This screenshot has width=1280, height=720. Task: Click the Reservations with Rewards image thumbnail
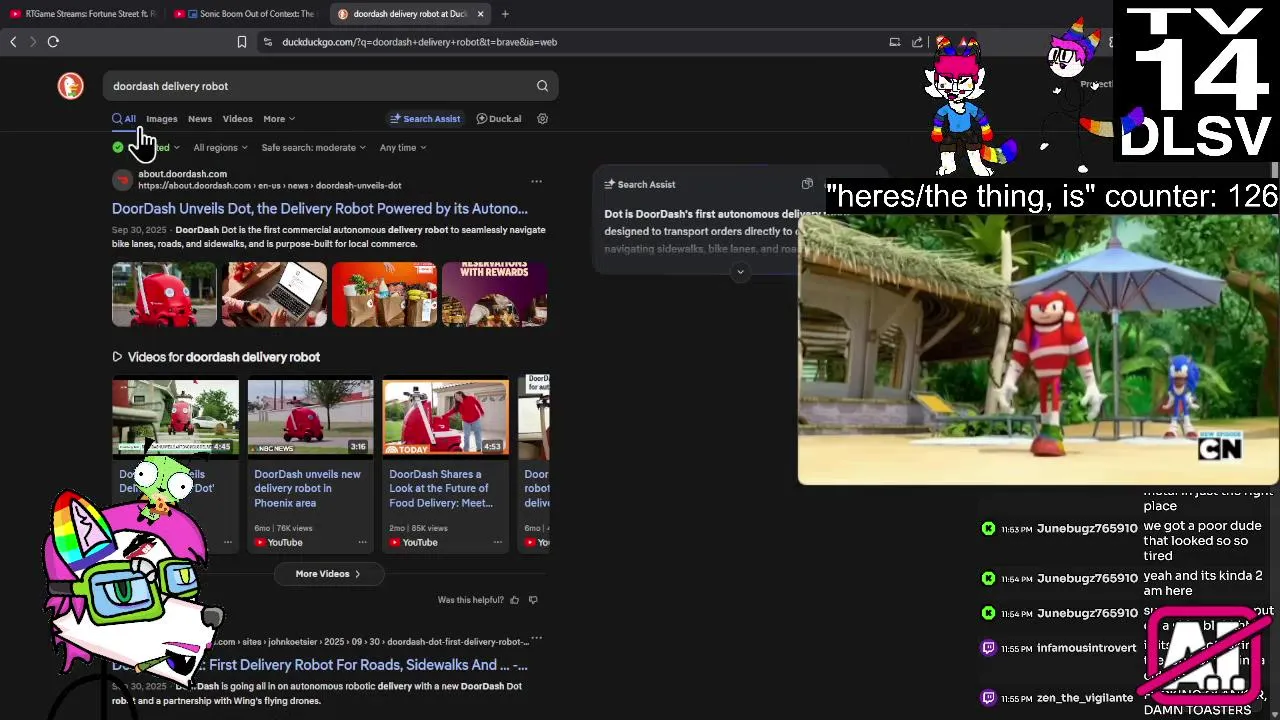[495, 294]
